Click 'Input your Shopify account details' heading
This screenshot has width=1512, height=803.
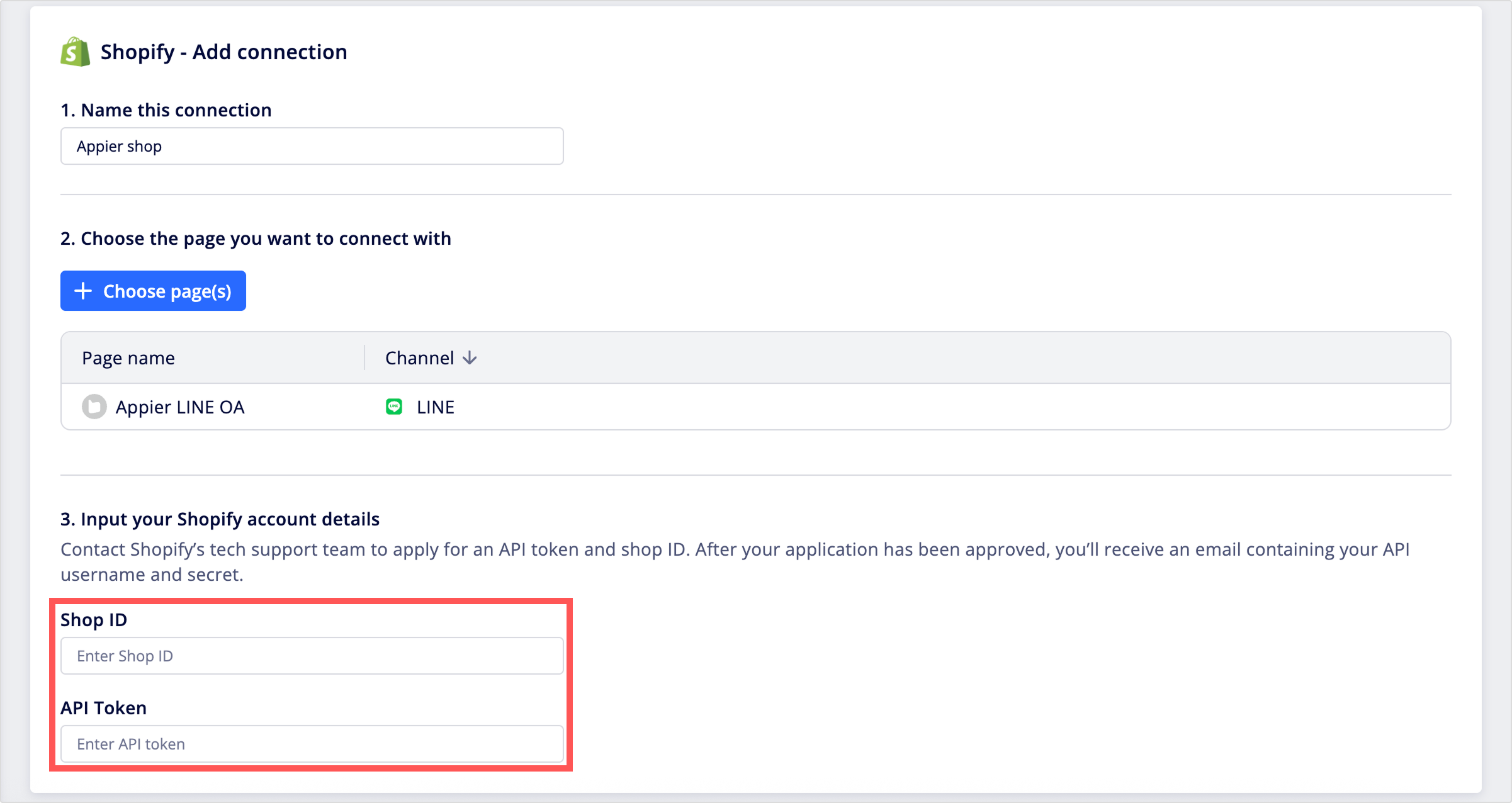tap(220, 519)
